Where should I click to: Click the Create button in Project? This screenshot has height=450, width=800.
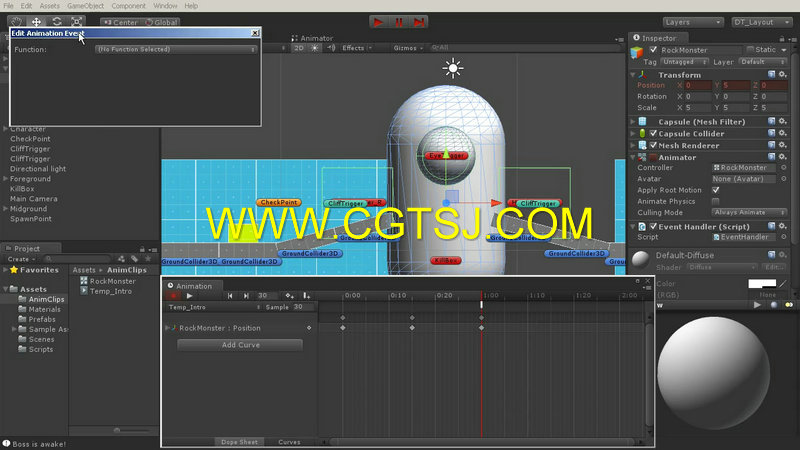(20, 259)
